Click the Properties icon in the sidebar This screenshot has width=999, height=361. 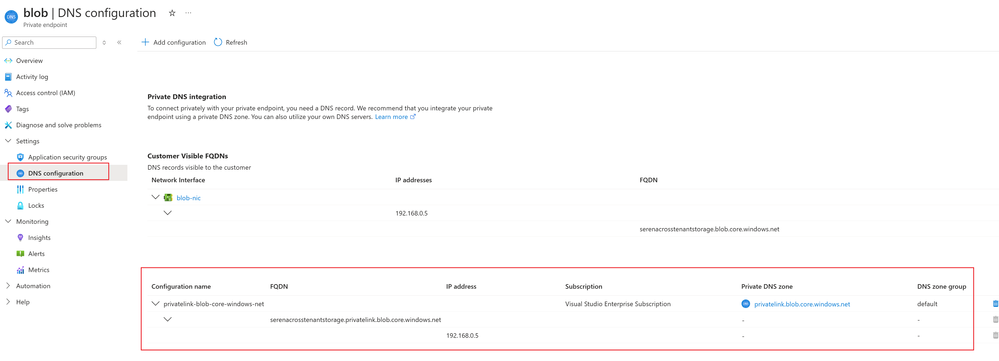pos(20,189)
